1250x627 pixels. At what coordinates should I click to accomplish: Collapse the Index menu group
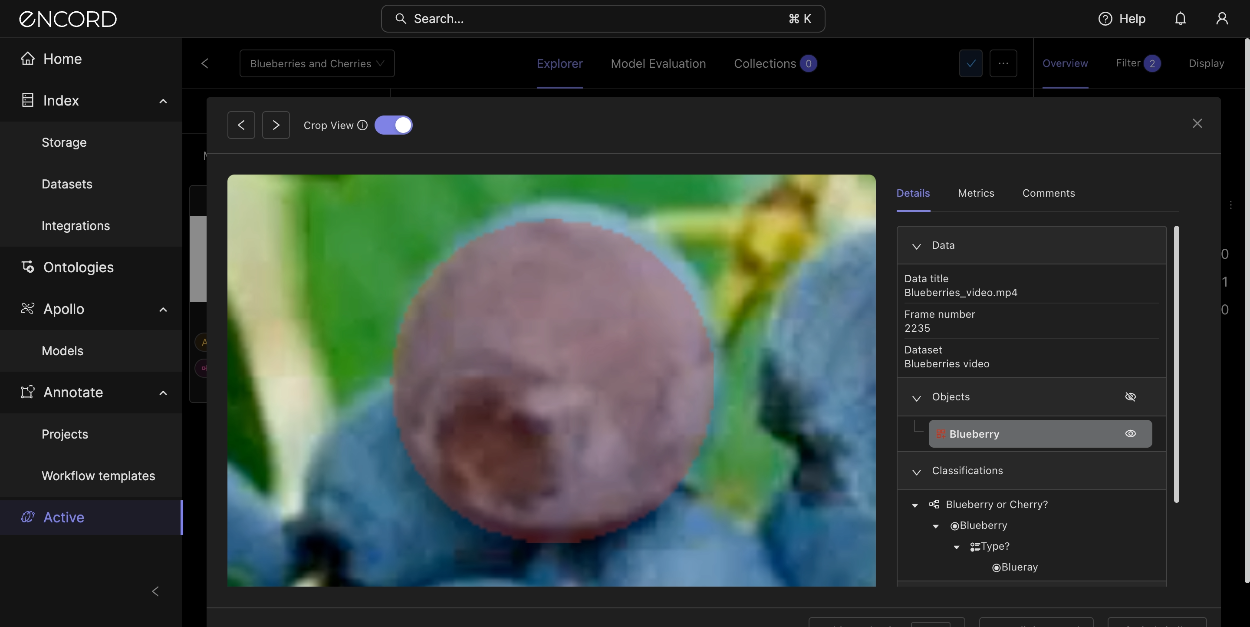pos(163,101)
